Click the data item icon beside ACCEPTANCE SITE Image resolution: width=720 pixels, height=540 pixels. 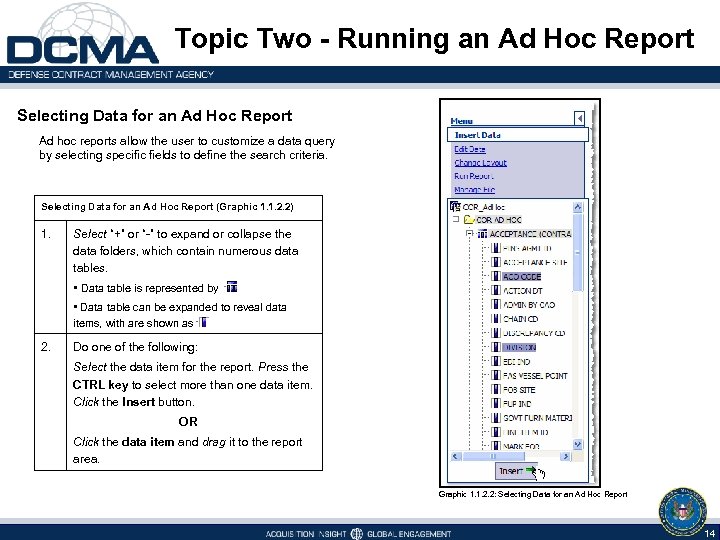[496, 262]
